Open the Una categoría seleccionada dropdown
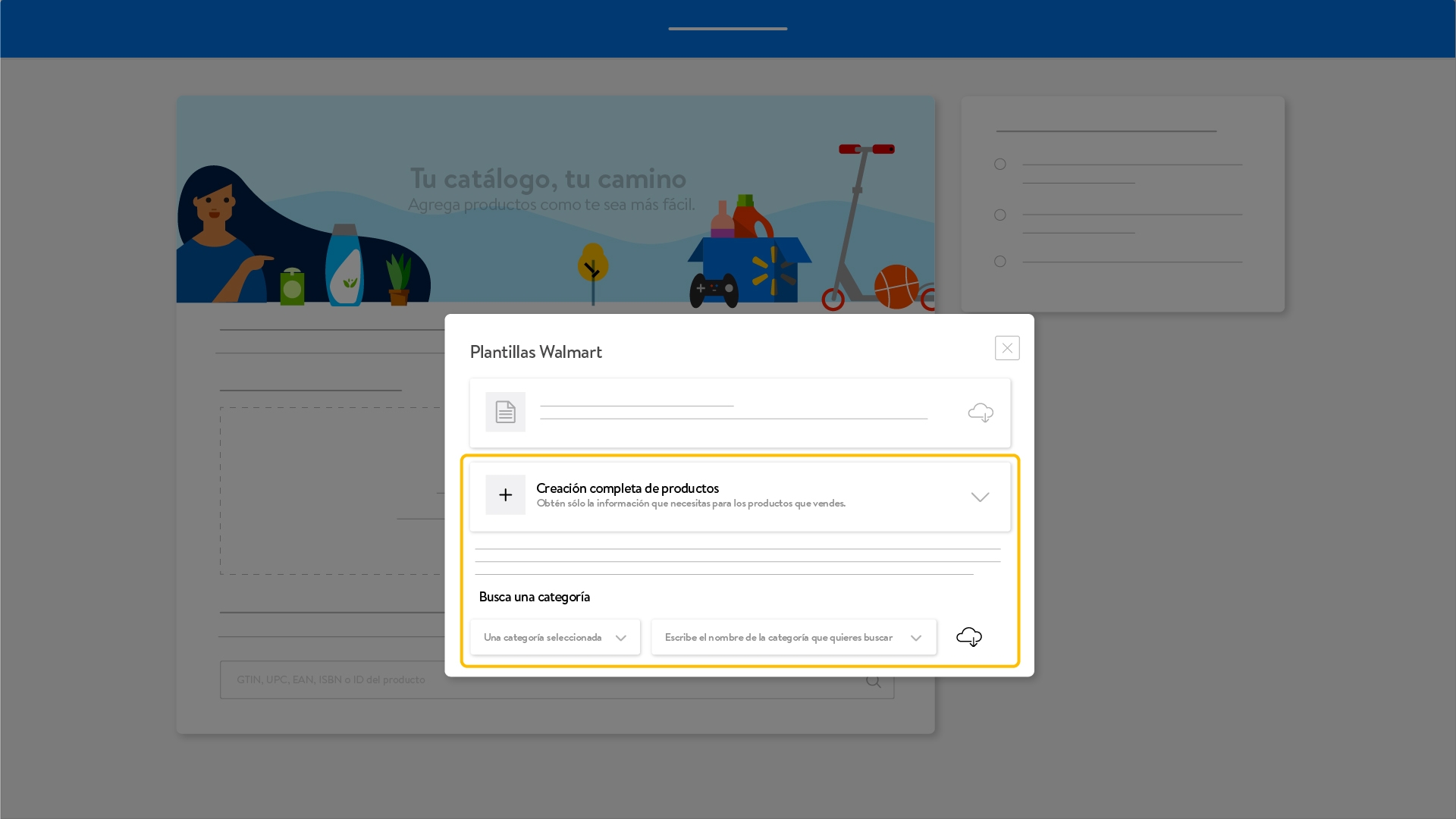The height and width of the screenshot is (819, 1456). point(555,637)
